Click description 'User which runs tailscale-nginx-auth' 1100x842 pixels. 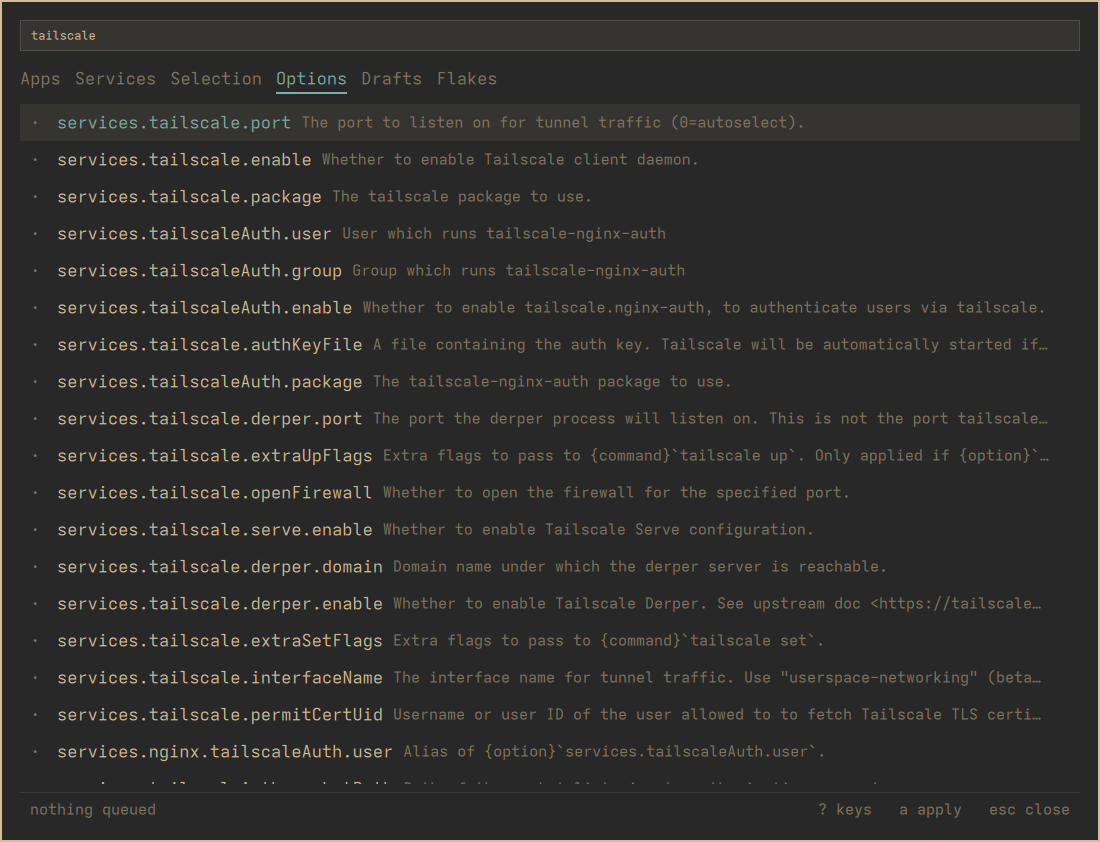[x=504, y=234]
